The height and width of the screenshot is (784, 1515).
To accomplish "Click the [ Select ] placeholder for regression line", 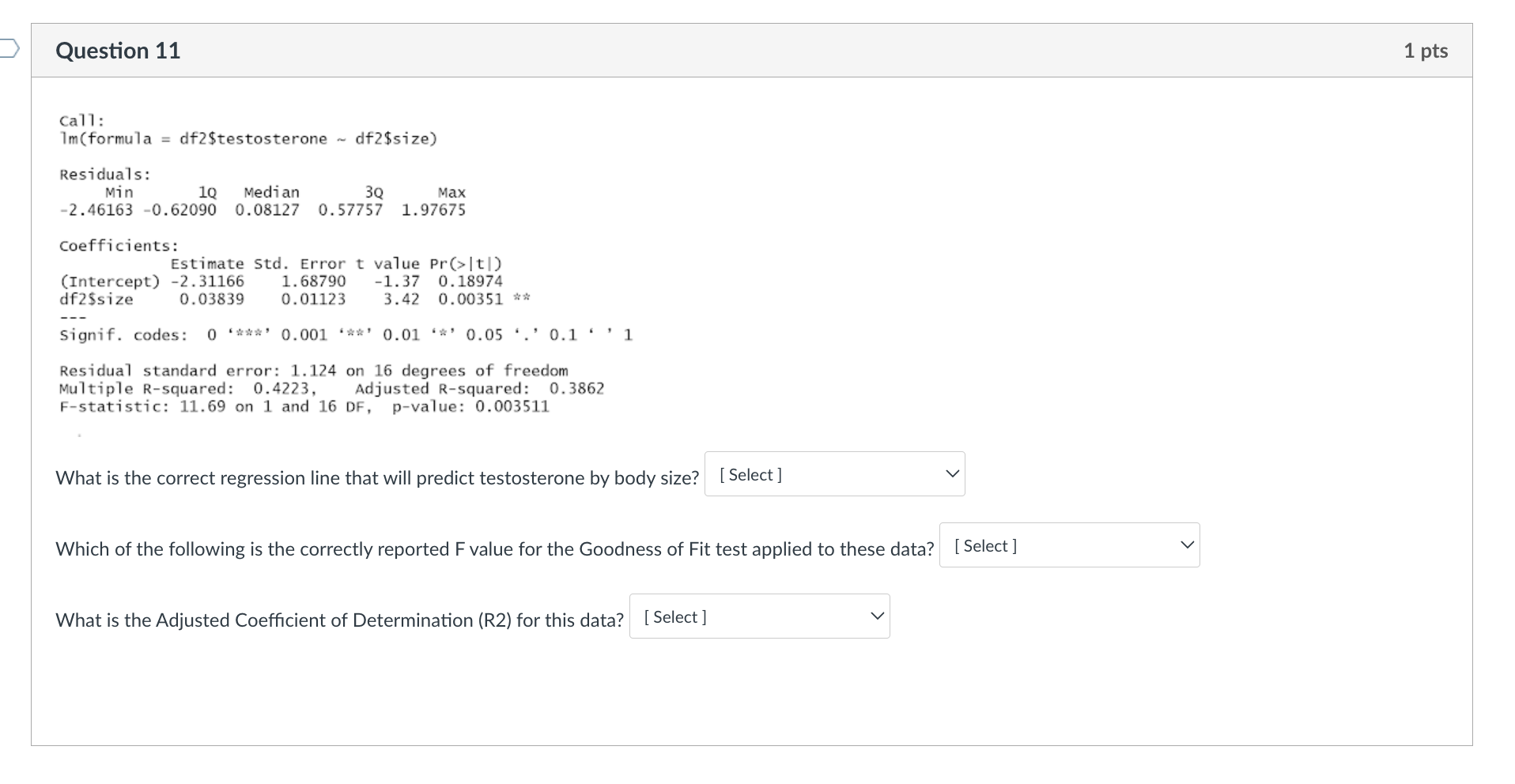I will pyautogui.click(x=749, y=474).
